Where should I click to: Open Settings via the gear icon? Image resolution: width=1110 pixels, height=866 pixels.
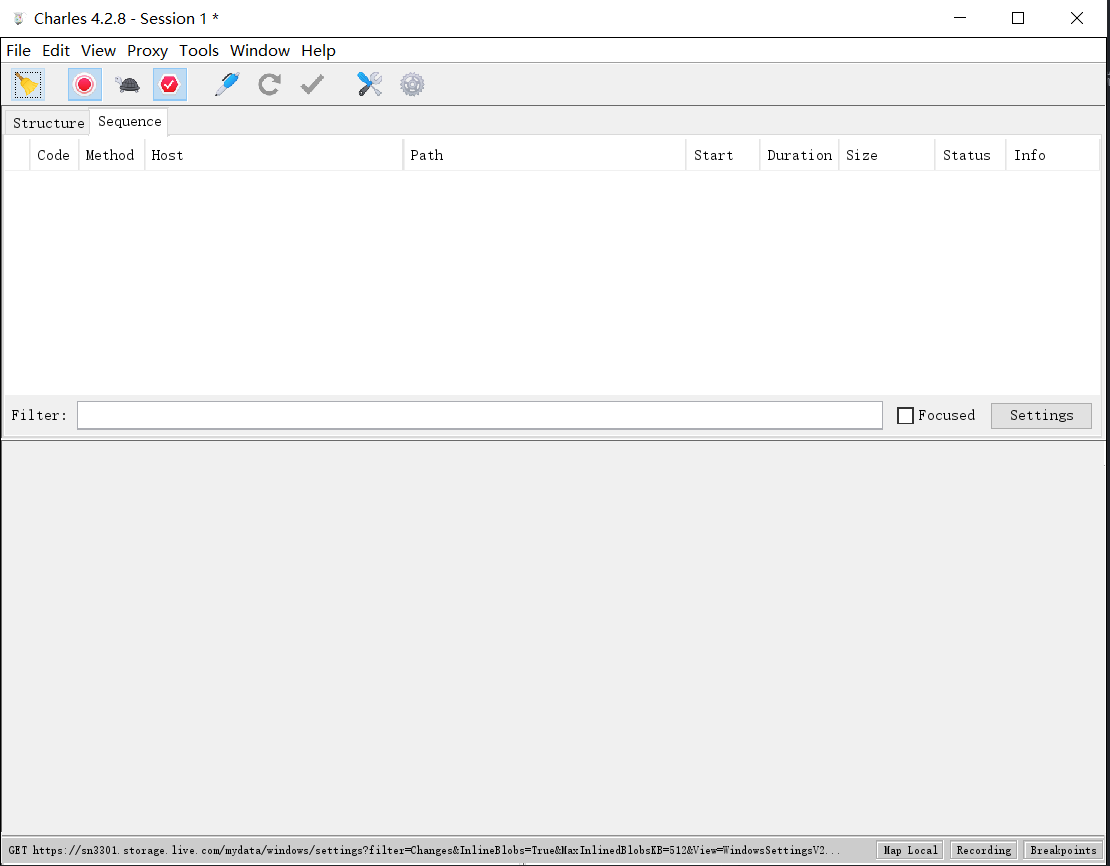(x=412, y=85)
